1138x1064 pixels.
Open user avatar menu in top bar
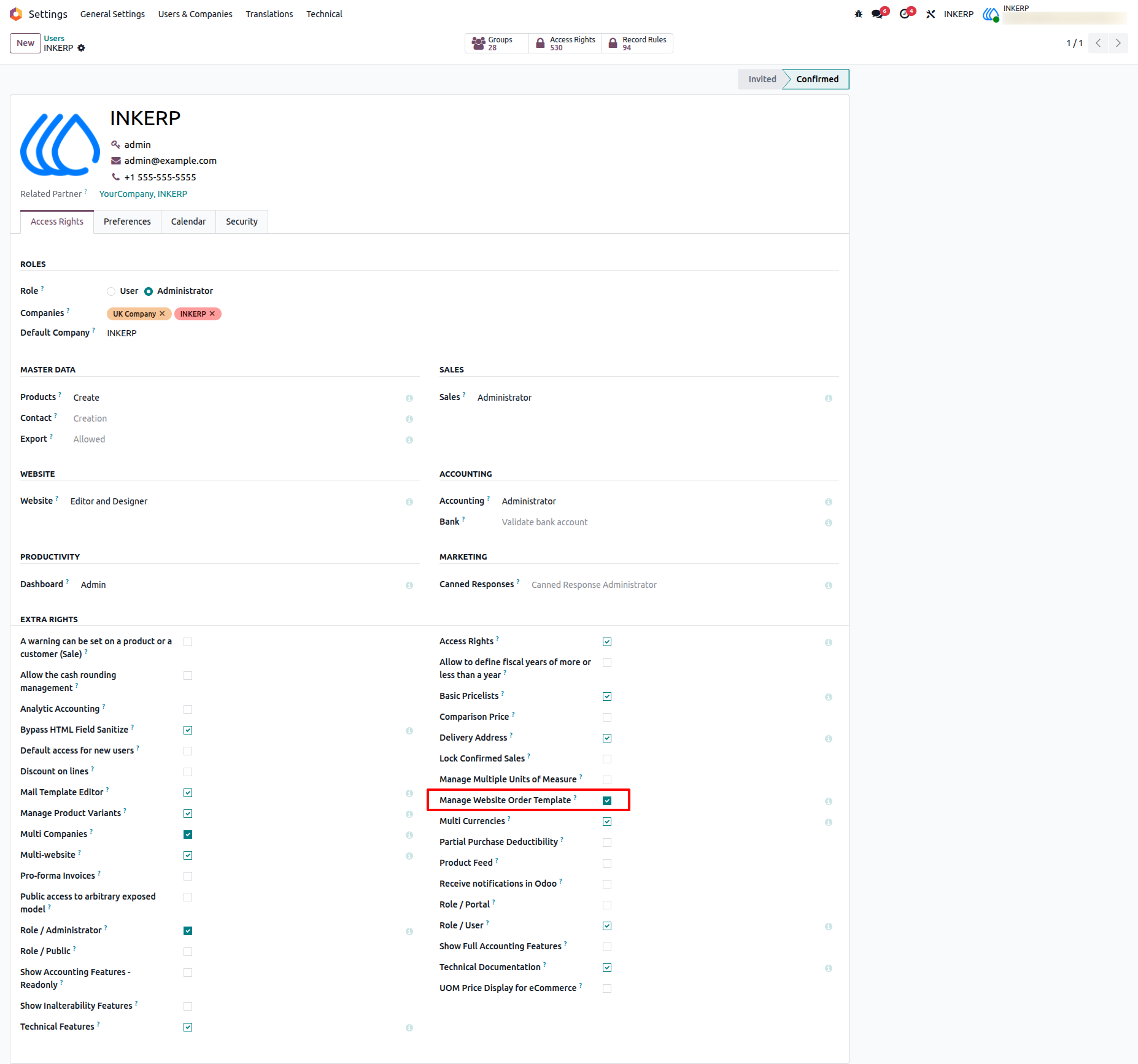(x=990, y=14)
